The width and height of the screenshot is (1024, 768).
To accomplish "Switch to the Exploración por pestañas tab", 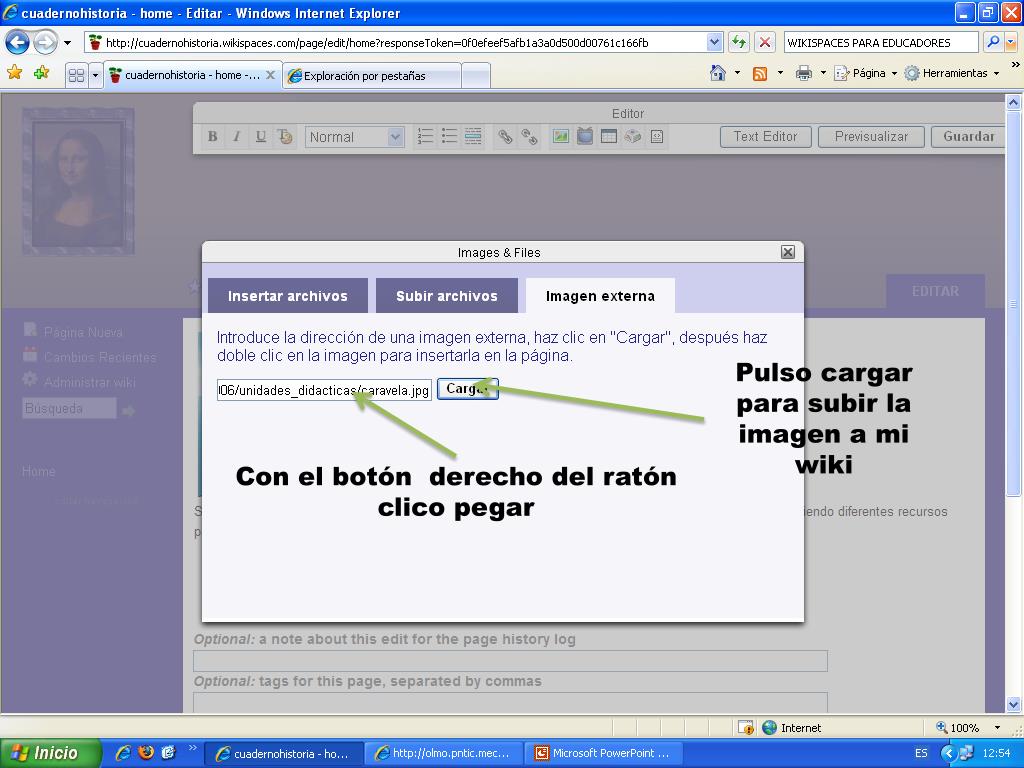I will [372, 76].
